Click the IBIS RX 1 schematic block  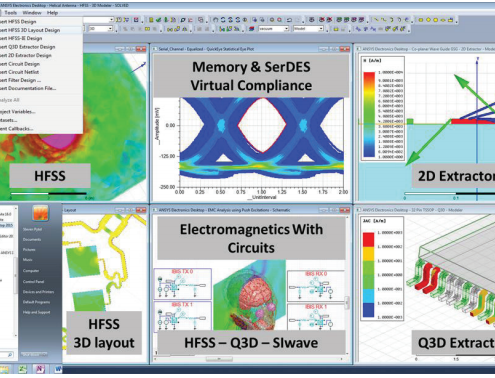tap(316, 317)
